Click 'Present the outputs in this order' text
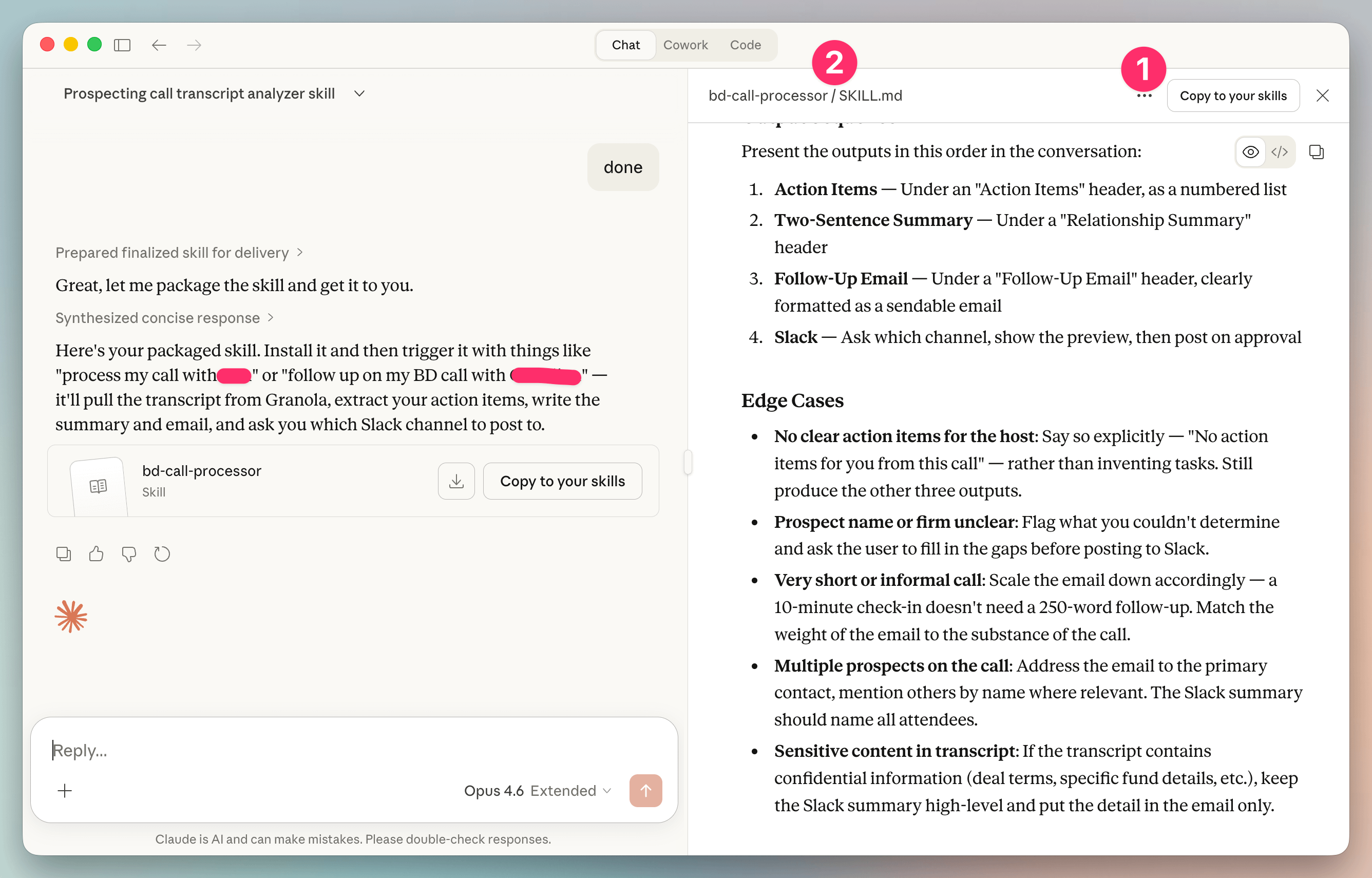 click(941, 151)
